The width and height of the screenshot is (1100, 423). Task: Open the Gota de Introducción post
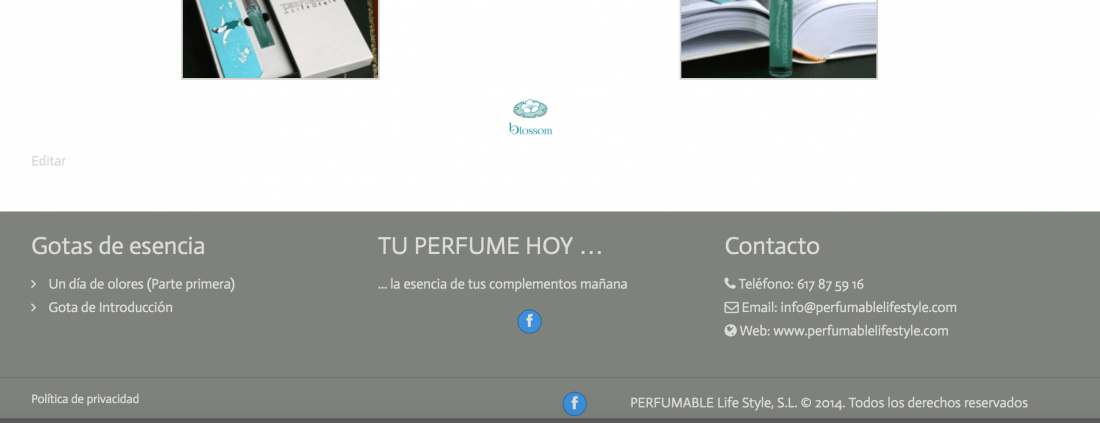[x=110, y=307]
